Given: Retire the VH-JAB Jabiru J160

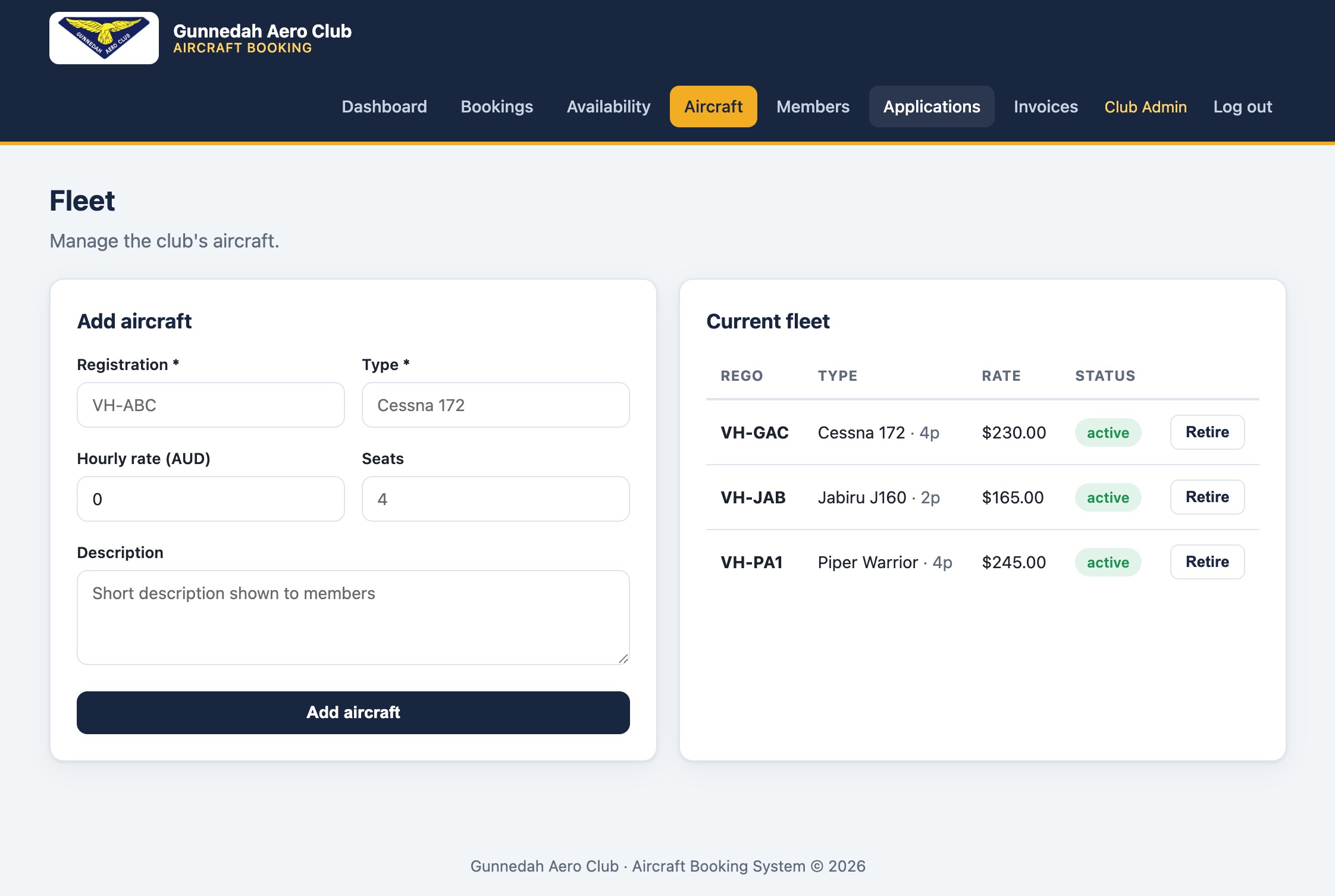Looking at the screenshot, I should tap(1207, 497).
